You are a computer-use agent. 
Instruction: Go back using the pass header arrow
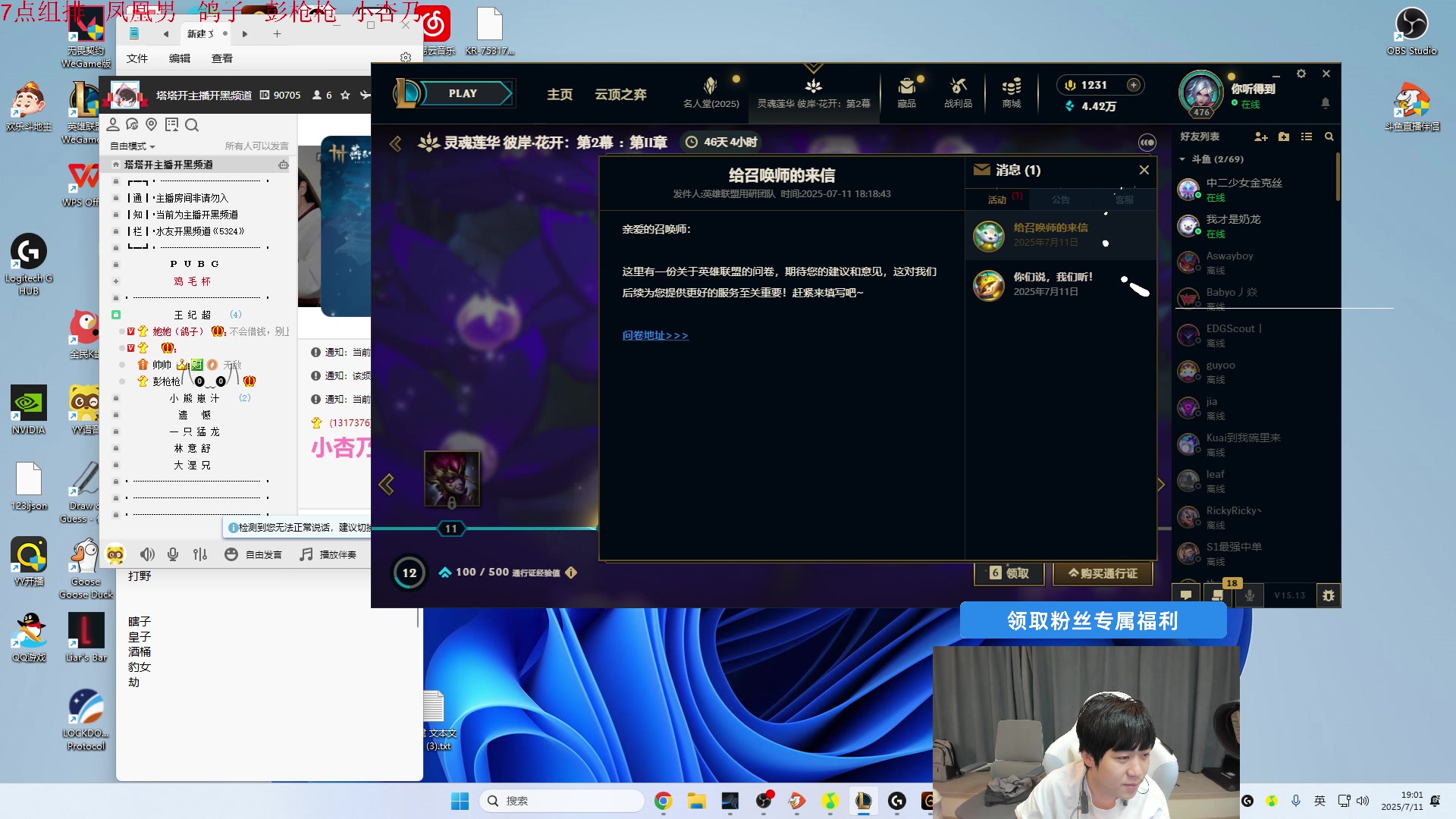(x=395, y=143)
